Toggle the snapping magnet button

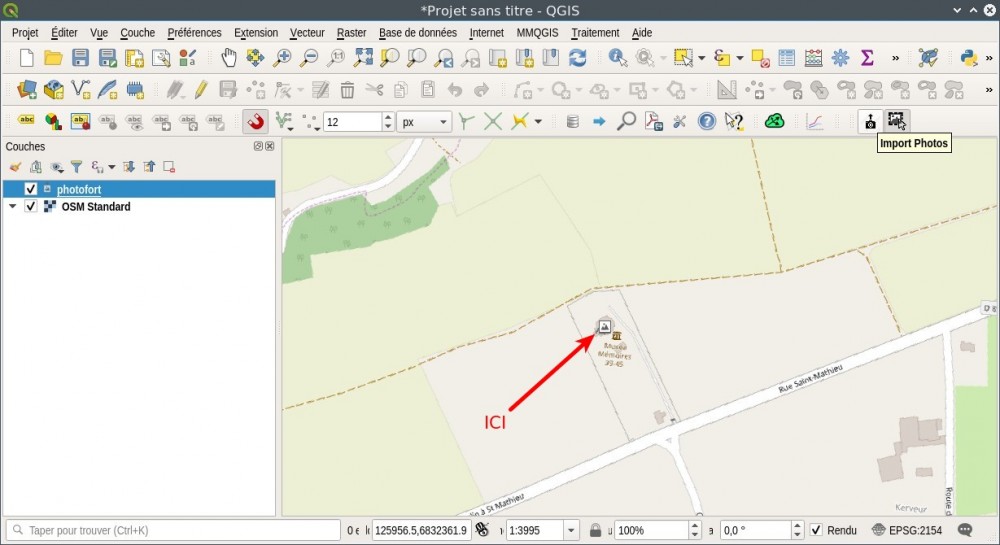(x=255, y=121)
